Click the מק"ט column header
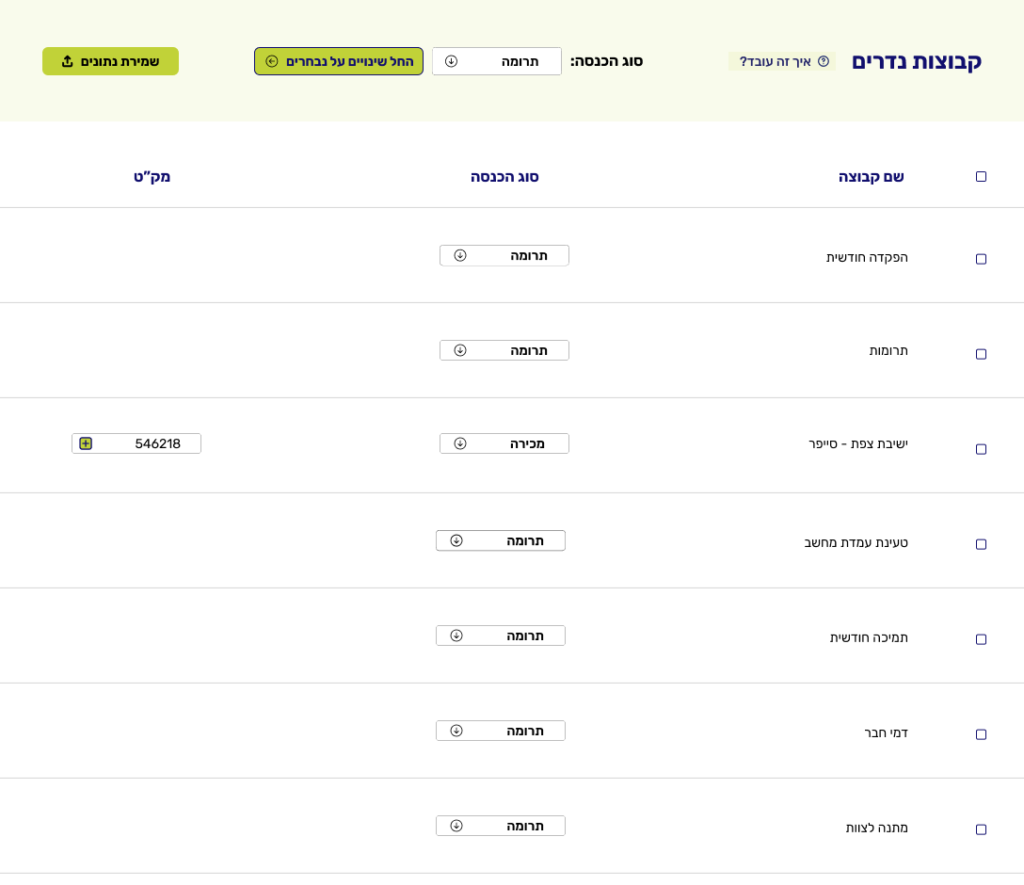 point(152,177)
